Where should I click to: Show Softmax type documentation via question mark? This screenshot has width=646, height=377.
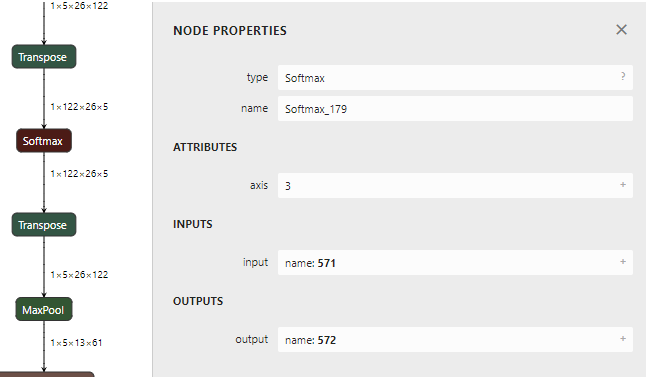click(623, 77)
